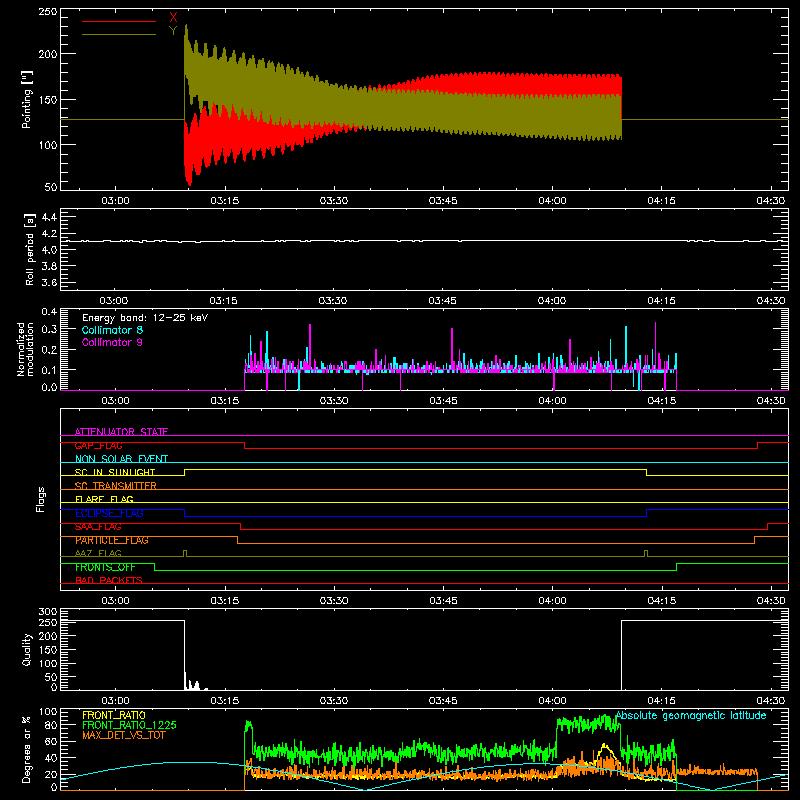Click the GAP_FLAG label
800x800 pixels.
[98, 445]
